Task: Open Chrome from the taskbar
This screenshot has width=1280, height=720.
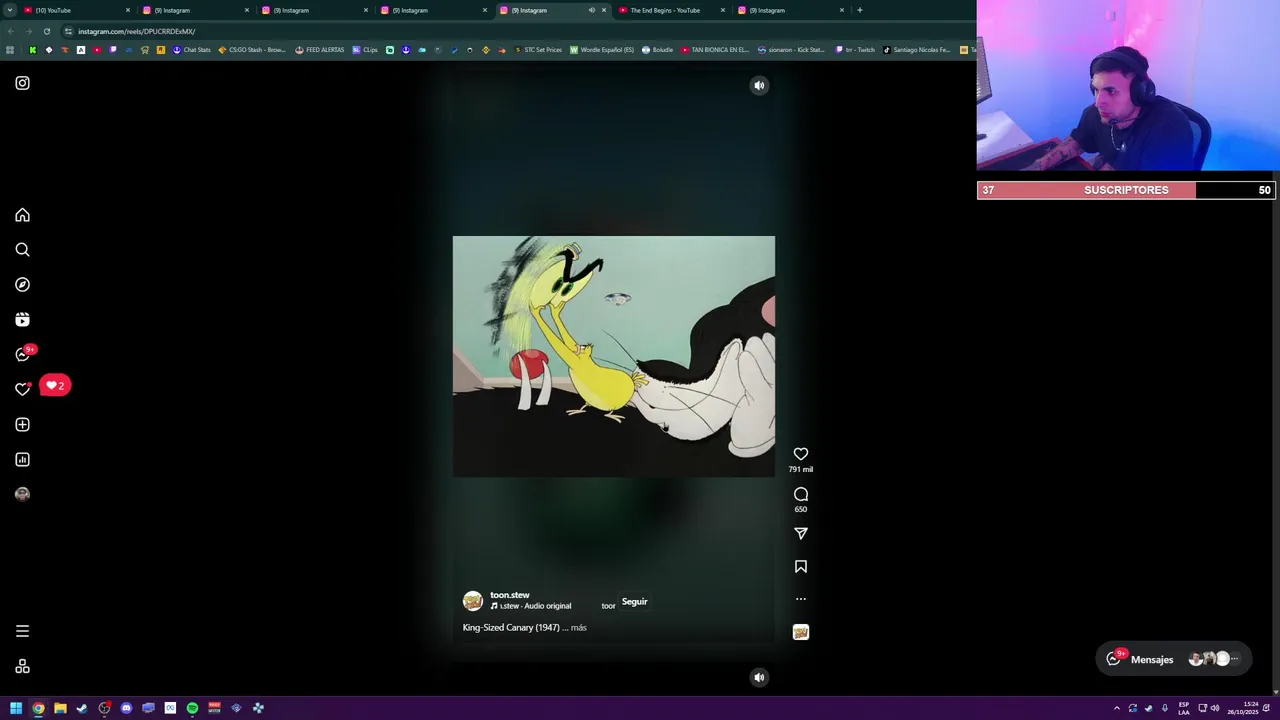Action: point(38,708)
